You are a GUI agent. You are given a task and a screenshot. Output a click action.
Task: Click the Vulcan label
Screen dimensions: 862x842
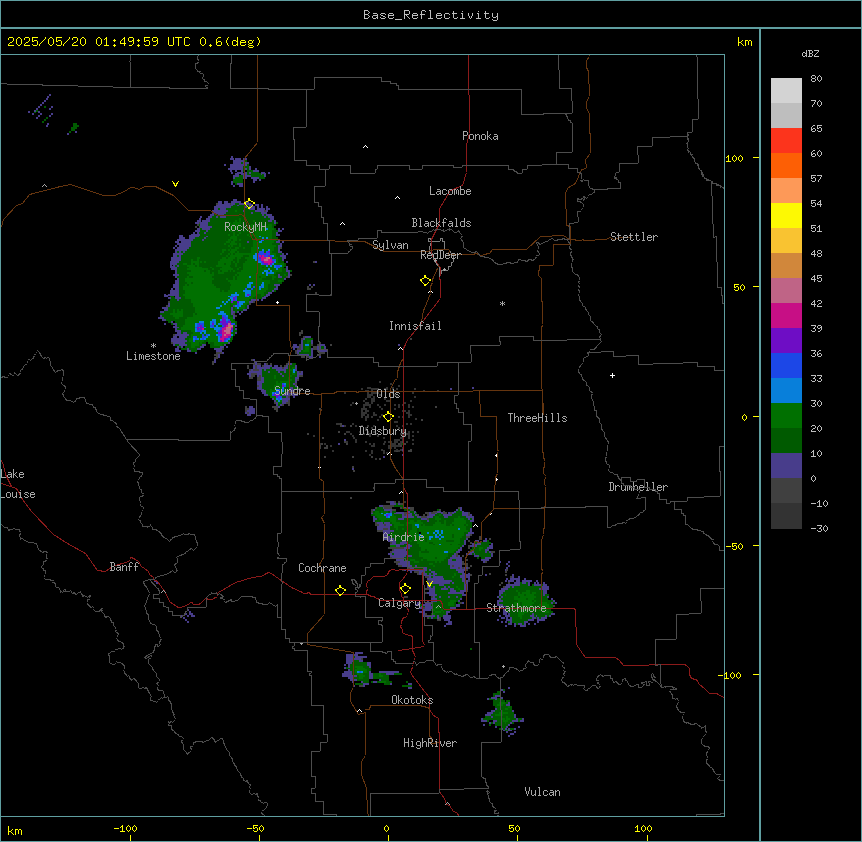(x=542, y=792)
